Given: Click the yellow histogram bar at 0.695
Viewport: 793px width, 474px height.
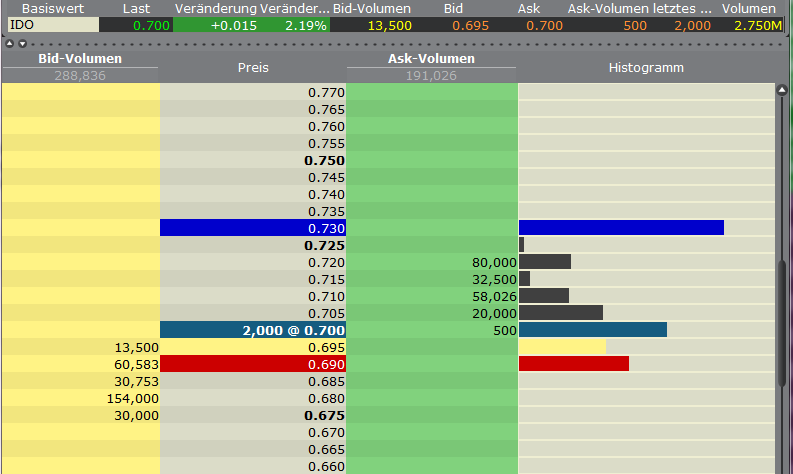Looking at the screenshot, I should click(562, 347).
